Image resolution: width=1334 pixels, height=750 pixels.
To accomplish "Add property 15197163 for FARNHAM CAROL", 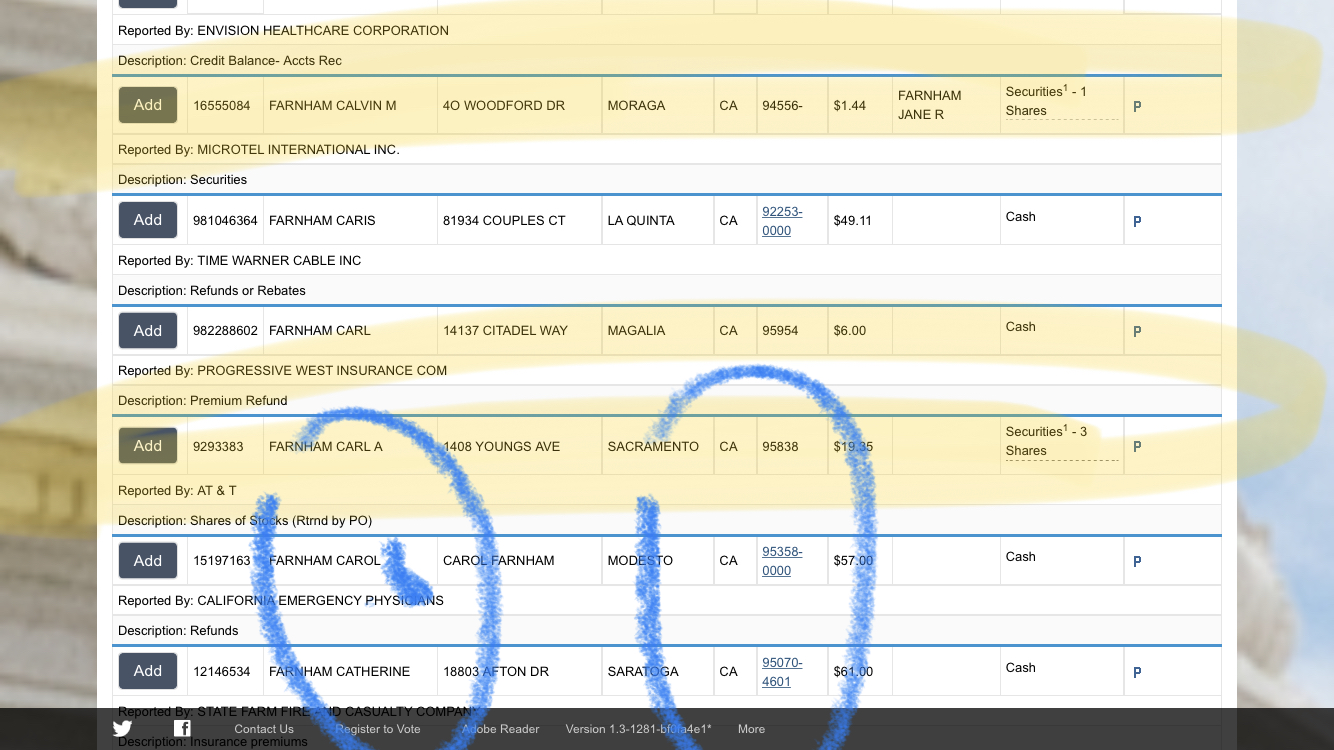I will pos(148,560).
